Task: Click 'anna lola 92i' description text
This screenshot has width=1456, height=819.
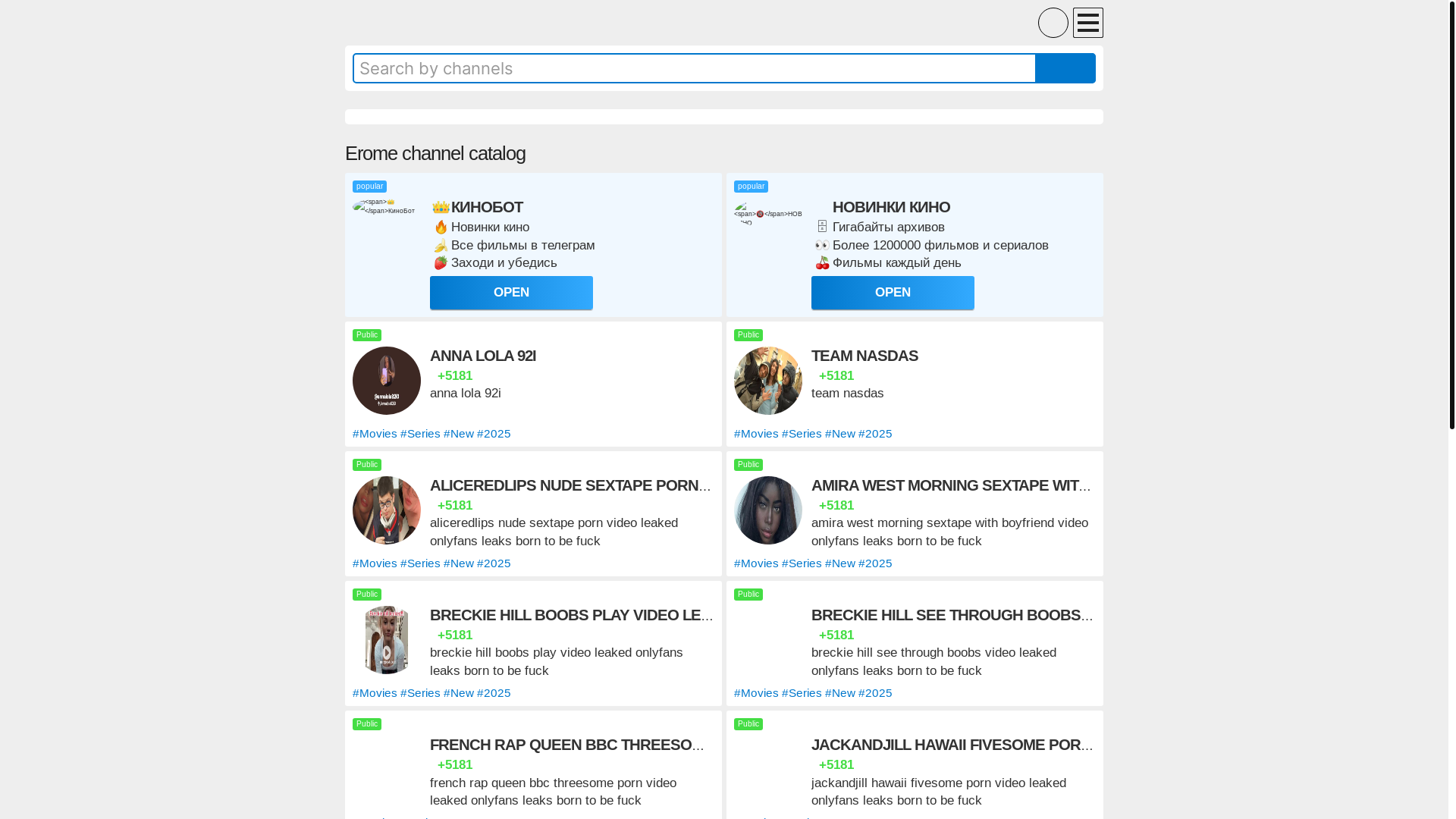Action: [x=466, y=394]
